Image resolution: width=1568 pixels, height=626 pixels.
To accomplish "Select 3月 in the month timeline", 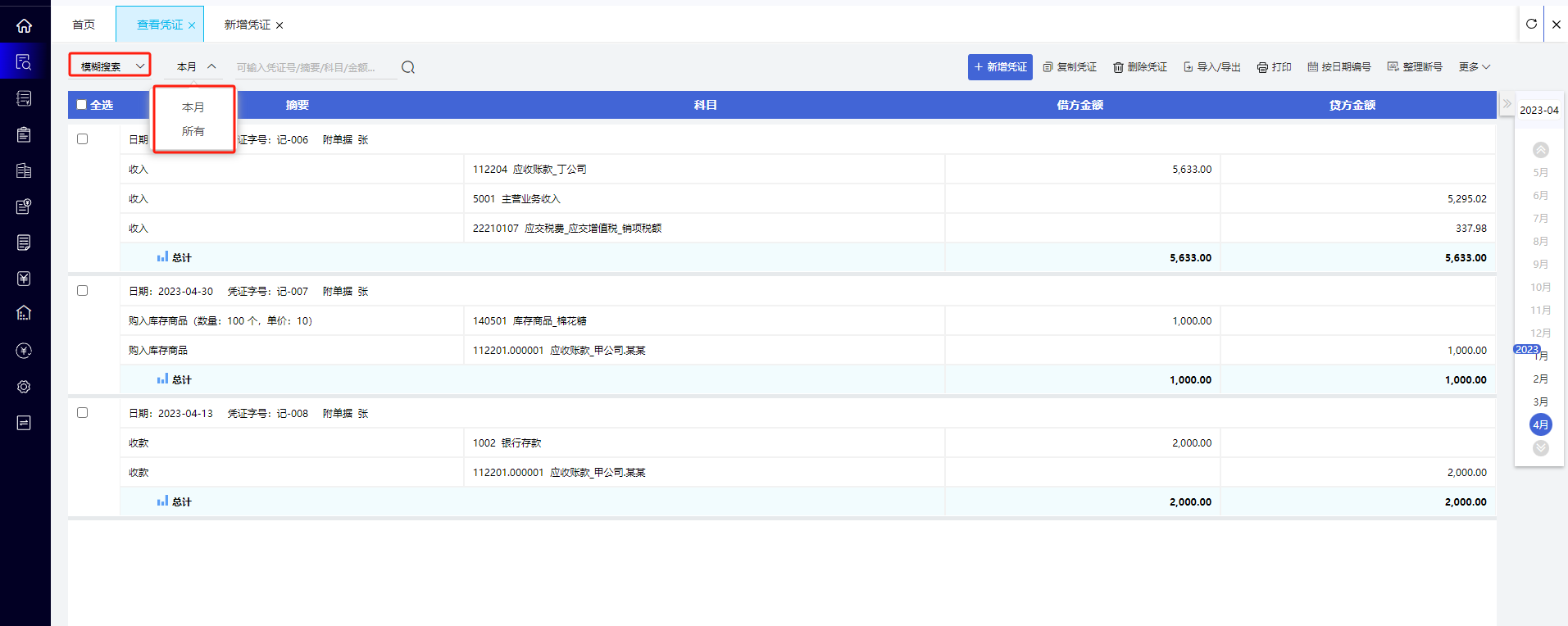I will 1541,401.
